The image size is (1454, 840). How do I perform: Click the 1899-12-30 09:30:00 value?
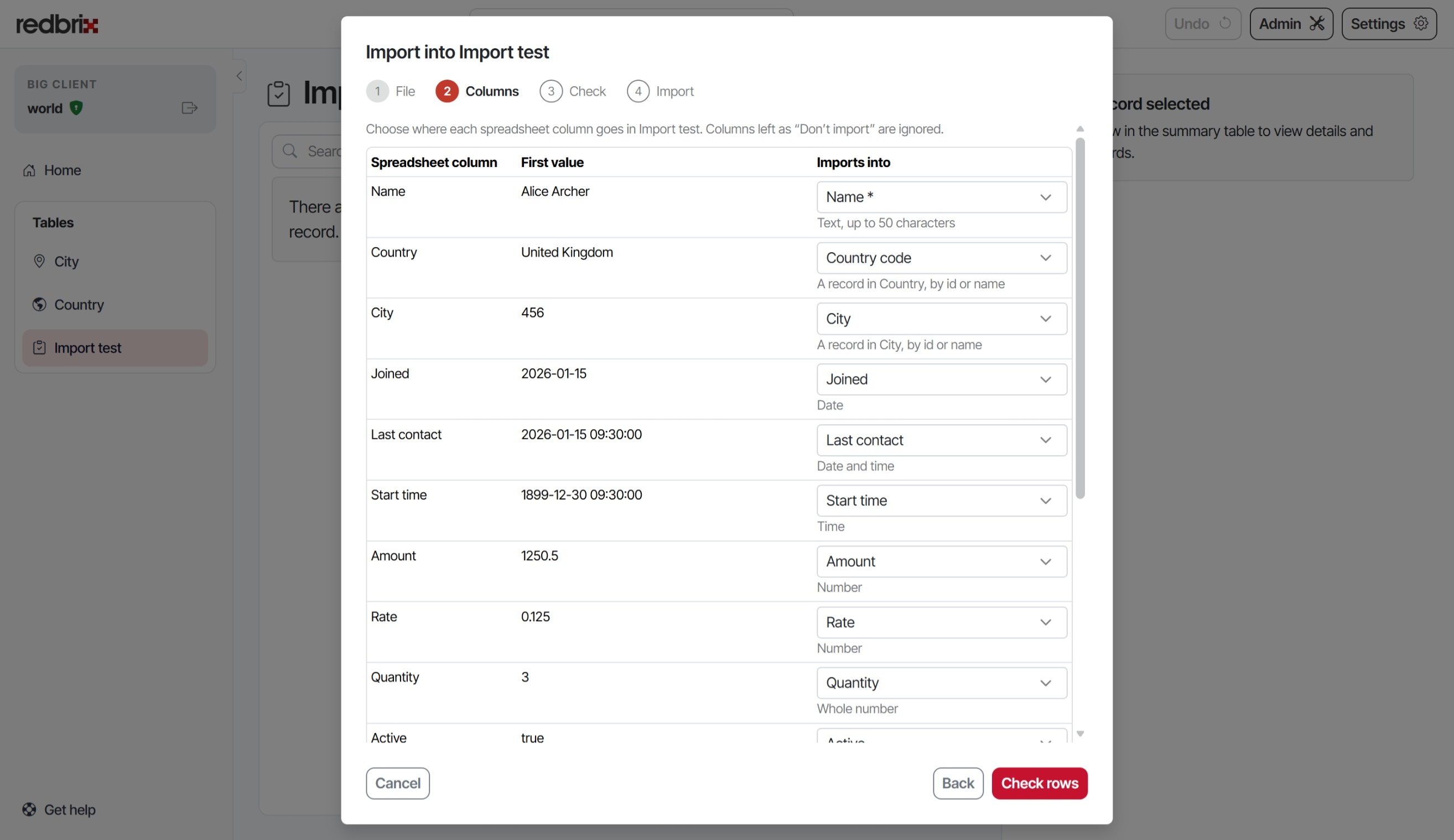coord(581,495)
